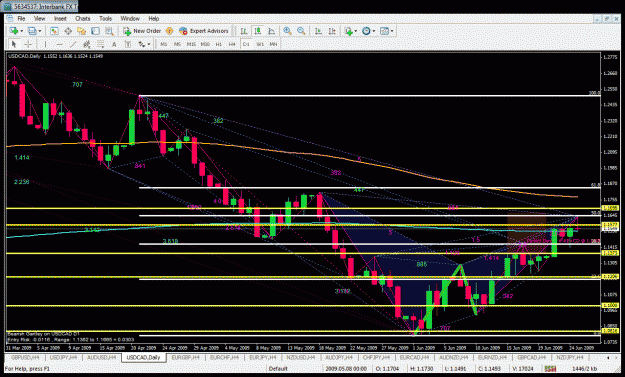Select the Vertical Line drawing tool
The width and height of the screenshot is (625, 377).
pyautogui.click(x=45, y=44)
